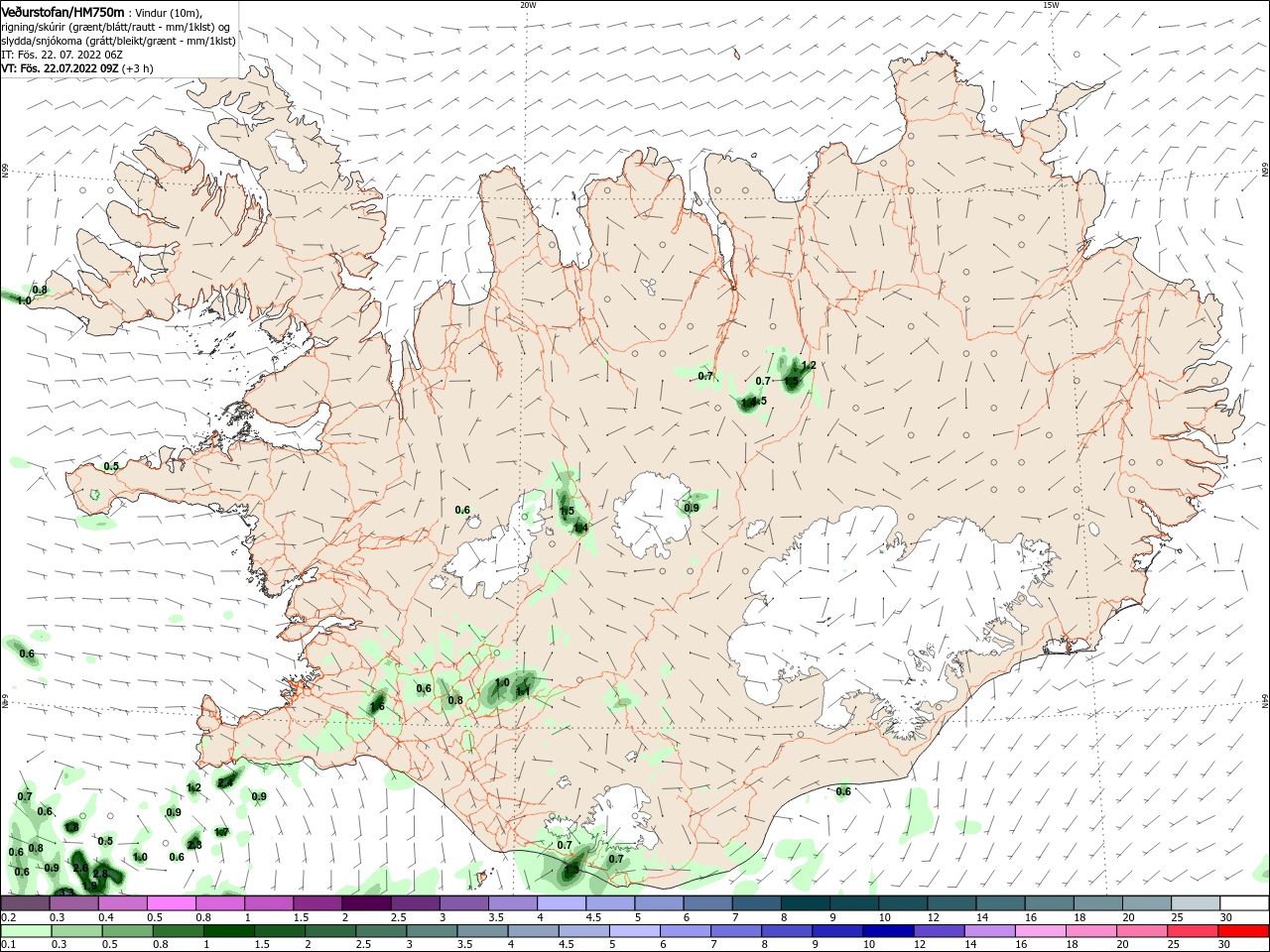The width and height of the screenshot is (1270, 952).
Task: Pick the dusky mauve 0.2 snow-scale swatch
Action: pos(25,903)
